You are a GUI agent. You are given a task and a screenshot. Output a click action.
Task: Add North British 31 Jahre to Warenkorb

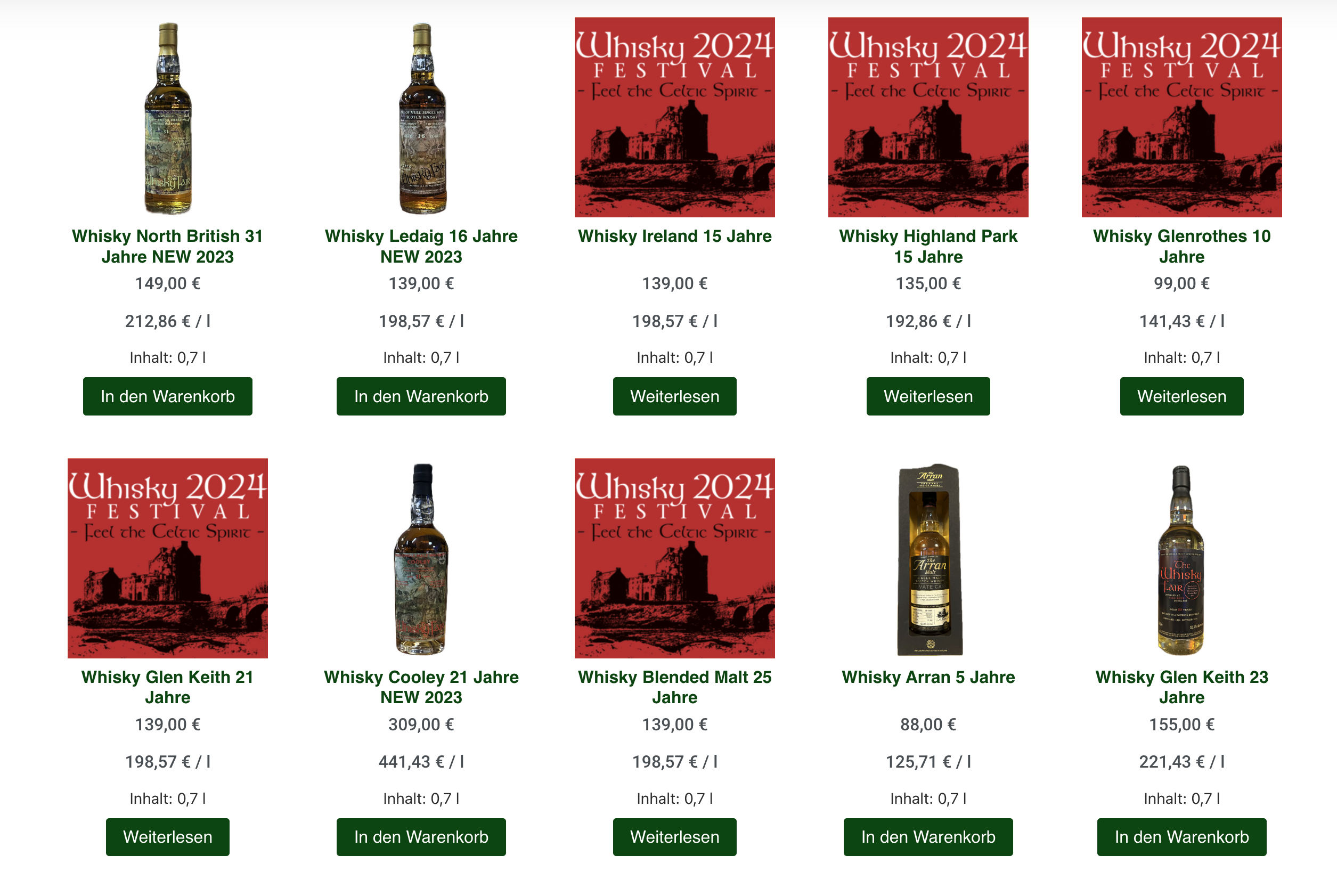167,396
